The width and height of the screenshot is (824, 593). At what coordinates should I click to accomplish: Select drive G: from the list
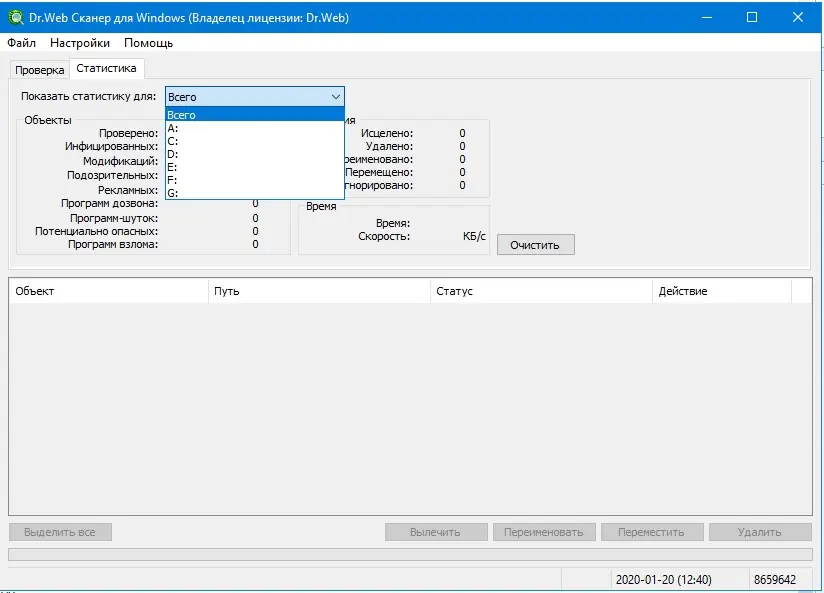[x=255, y=193]
